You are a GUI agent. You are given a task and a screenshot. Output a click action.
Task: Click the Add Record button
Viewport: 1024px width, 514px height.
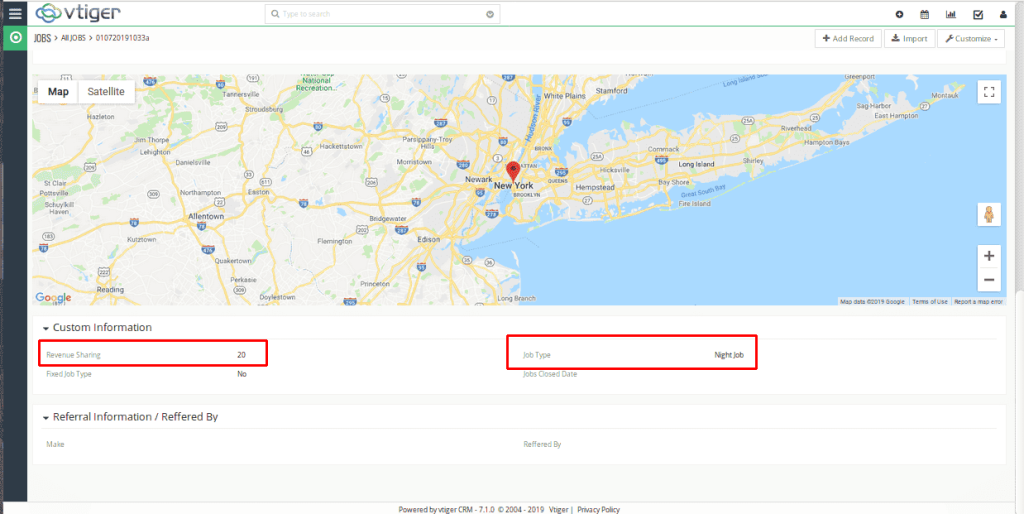tap(847, 39)
